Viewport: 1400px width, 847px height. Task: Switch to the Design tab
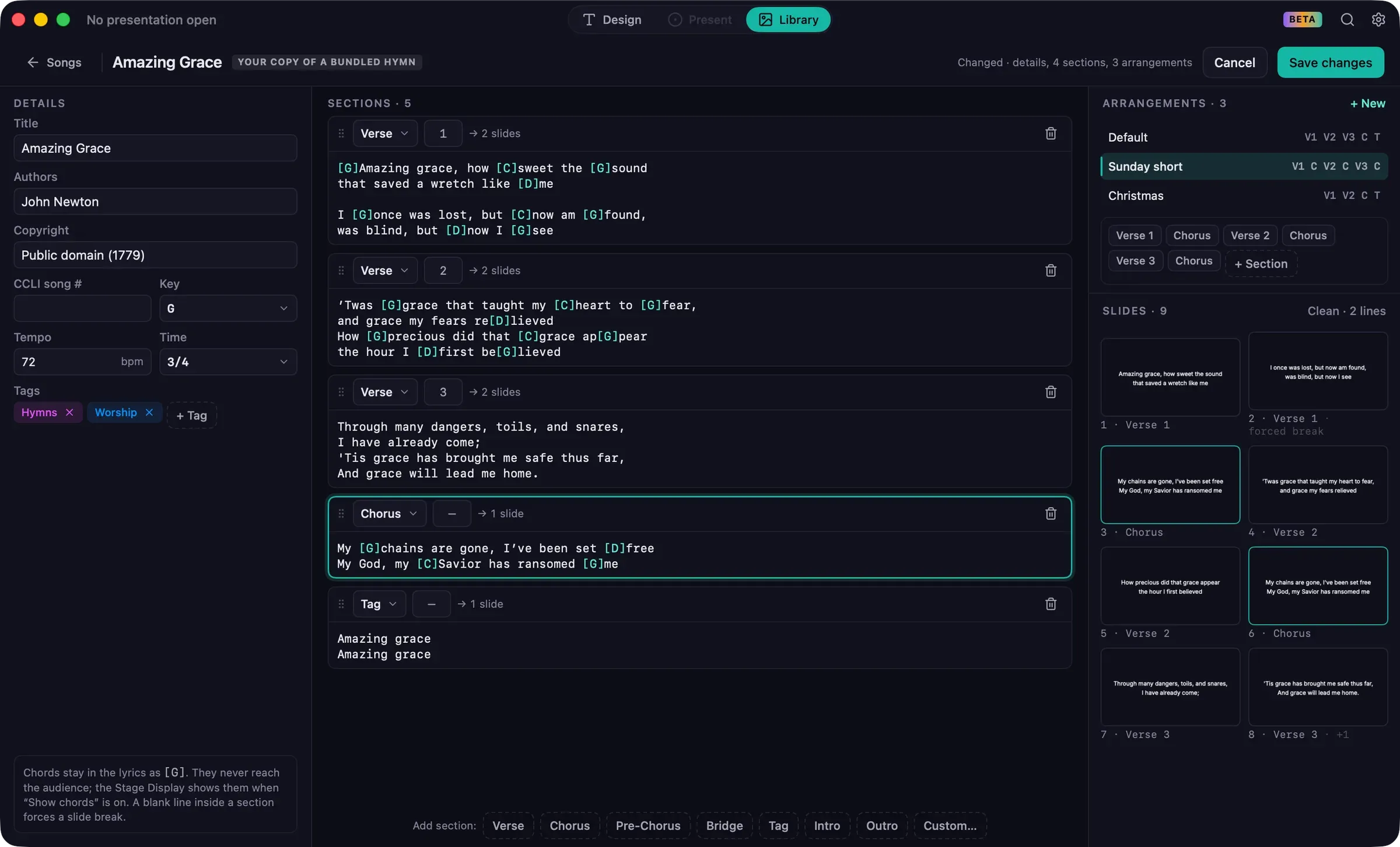click(x=612, y=20)
